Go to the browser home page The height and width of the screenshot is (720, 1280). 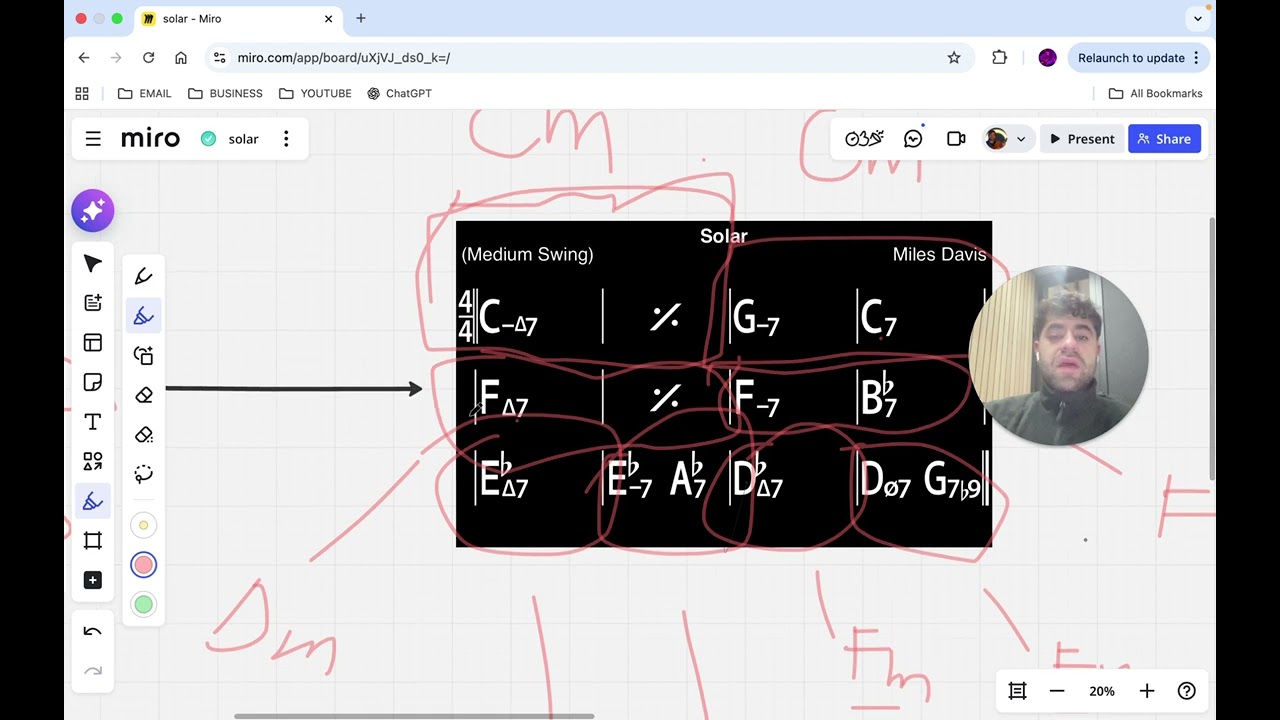pyautogui.click(x=181, y=58)
